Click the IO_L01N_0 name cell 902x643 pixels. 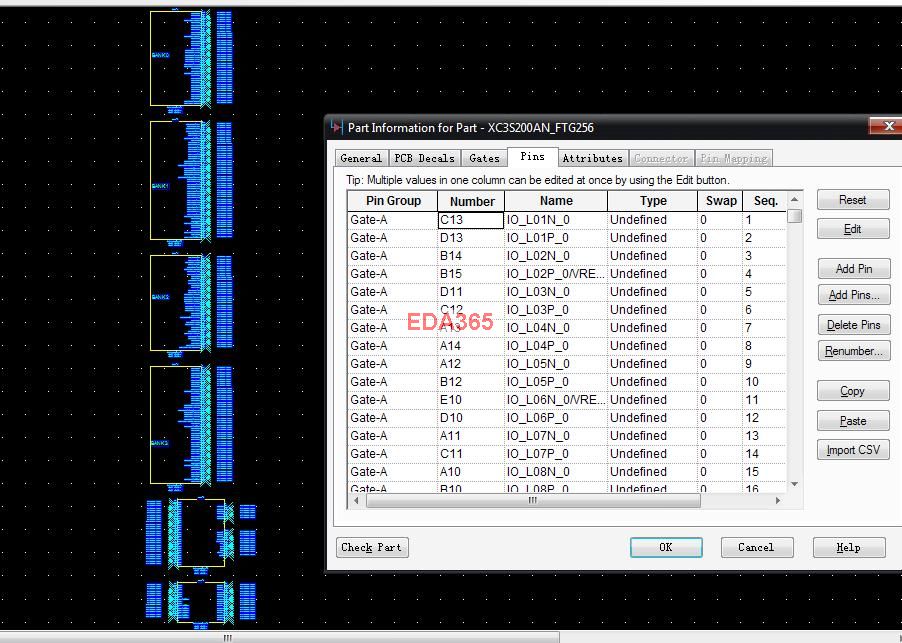click(556, 220)
